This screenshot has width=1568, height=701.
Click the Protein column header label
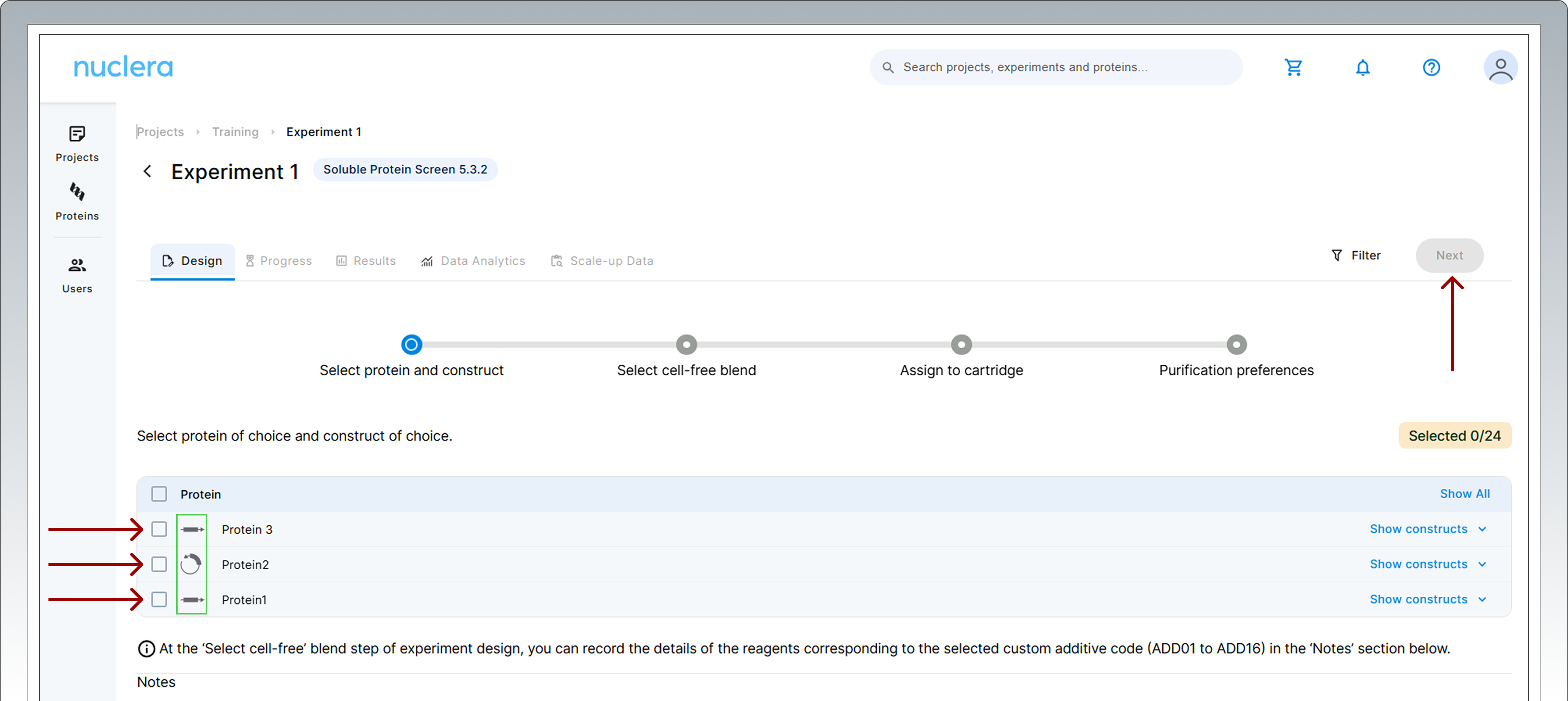point(201,494)
